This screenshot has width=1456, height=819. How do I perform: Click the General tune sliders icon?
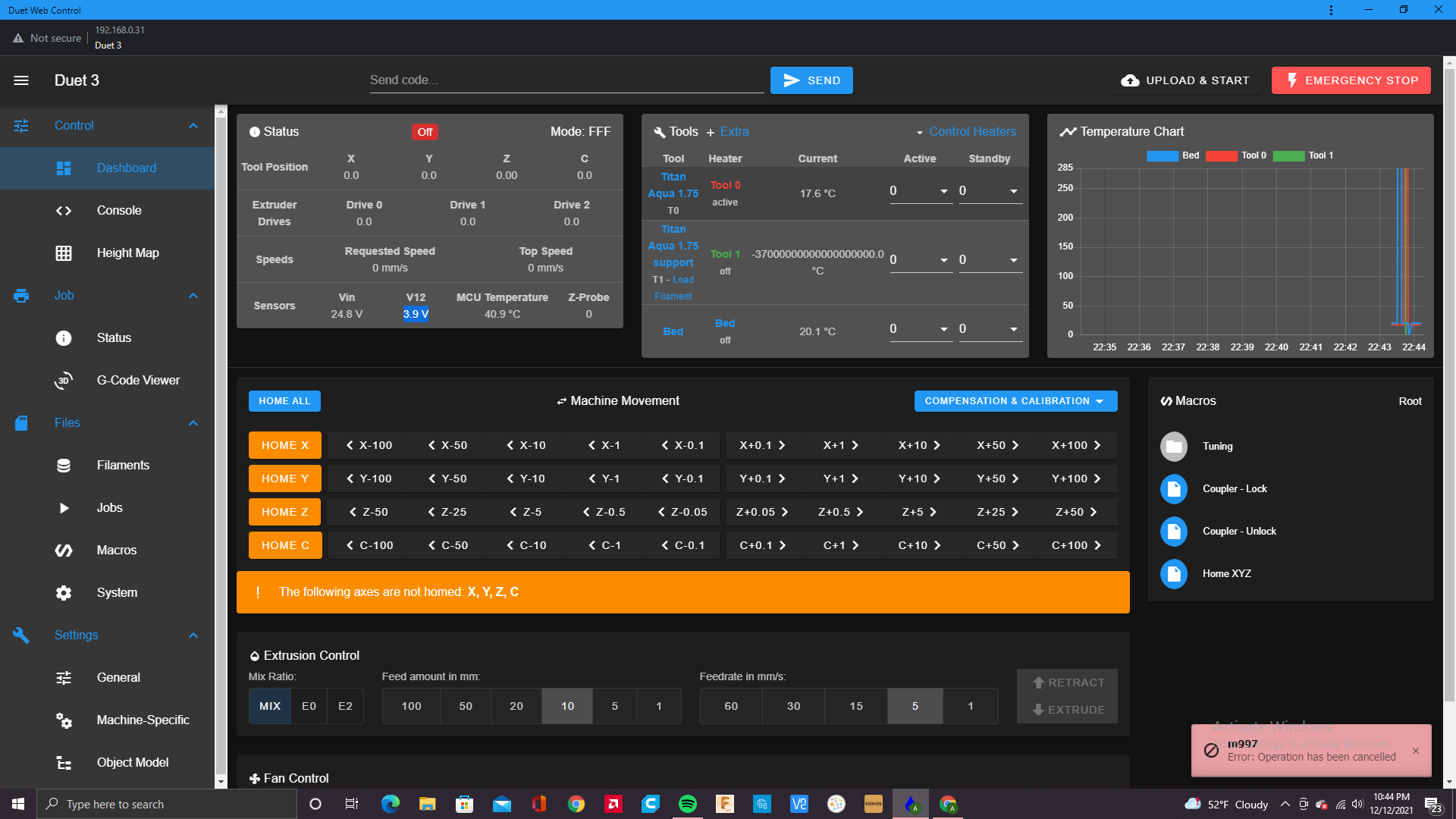click(64, 678)
